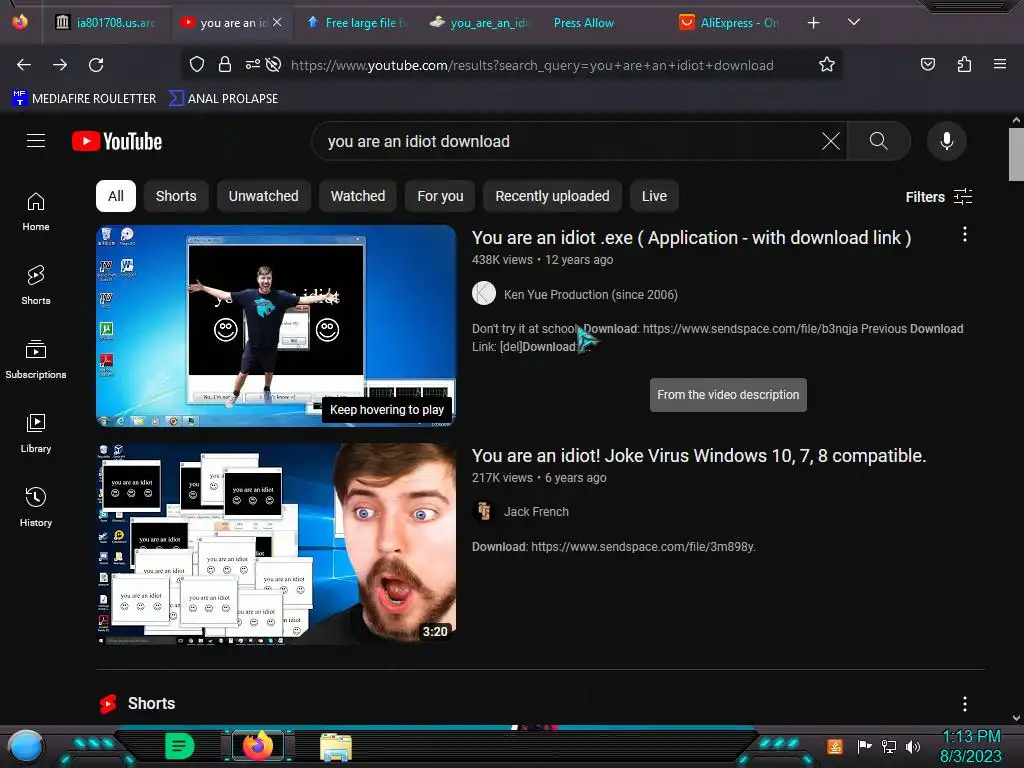This screenshot has width=1024, height=768.
Task: Select the 'Unwatched' filter chip
Action: 263,196
